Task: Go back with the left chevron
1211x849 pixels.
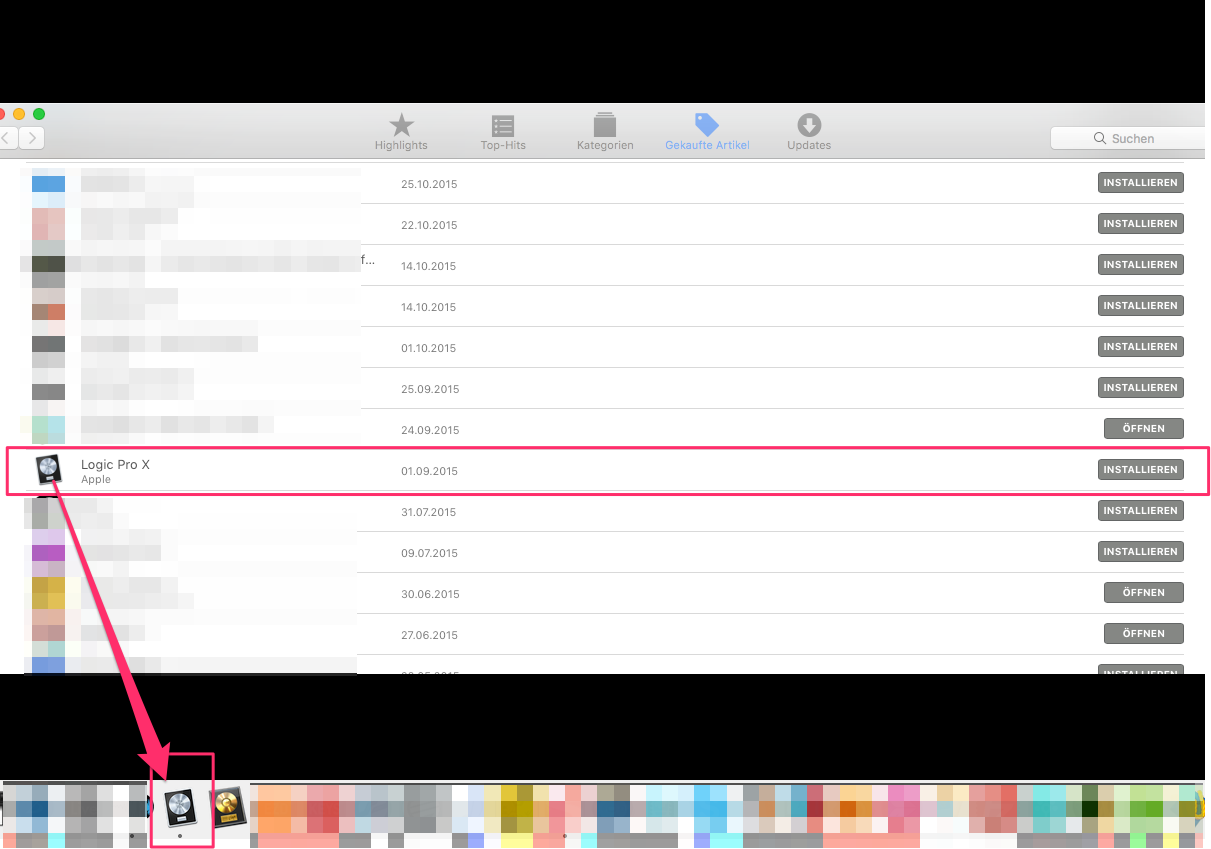Action: 8,138
